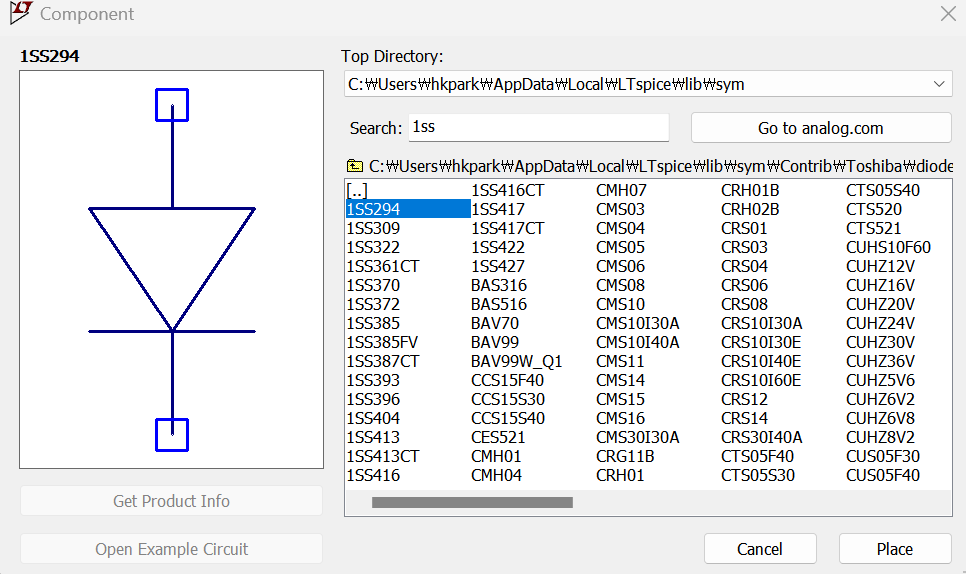Pick the BAS316 diode

coord(499,286)
